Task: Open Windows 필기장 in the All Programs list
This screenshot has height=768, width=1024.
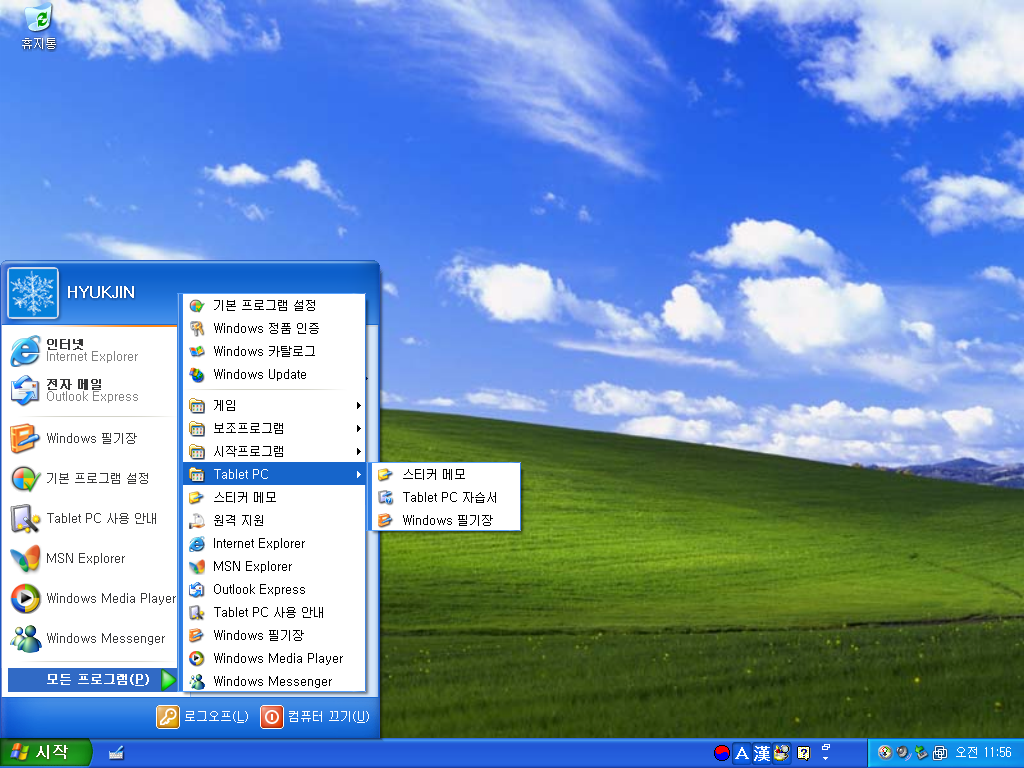Action: (x=274, y=635)
